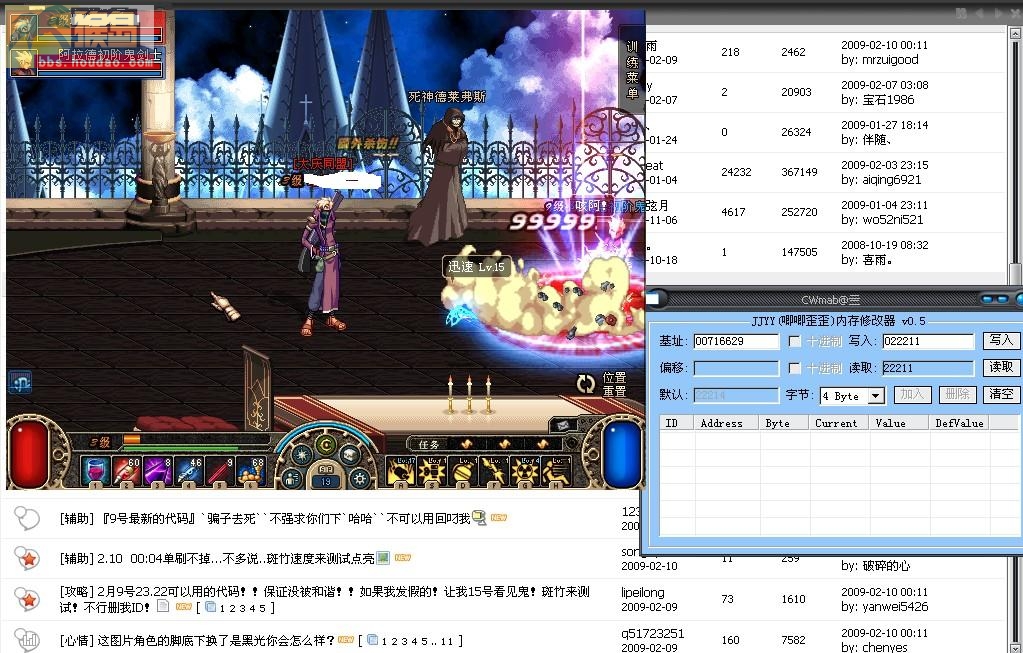Image resolution: width=1023 pixels, height=653 pixels.
Task: Use the red potion in quick slot 1
Action: (95, 471)
